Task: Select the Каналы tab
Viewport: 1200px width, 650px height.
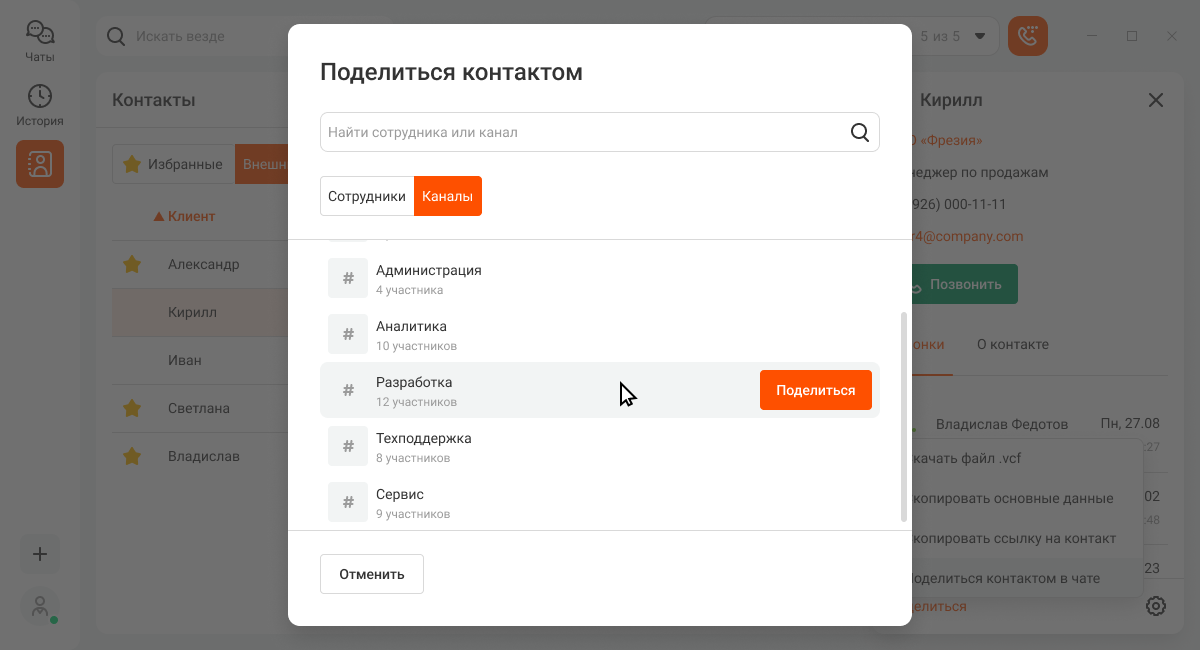Action: (x=447, y=196)
